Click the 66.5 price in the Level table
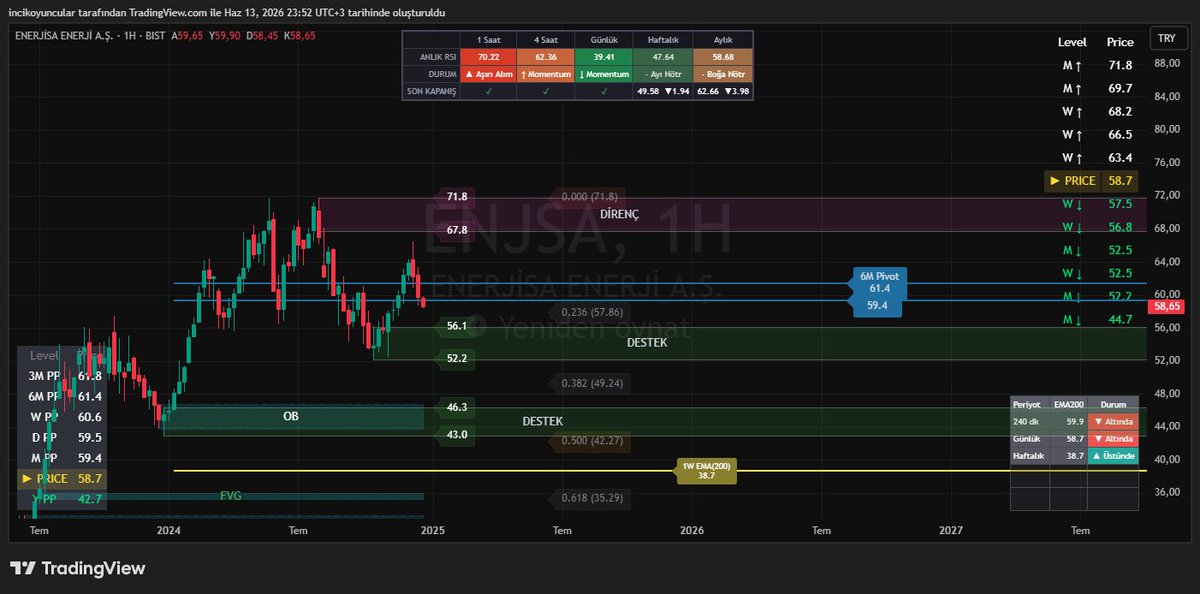Image resolution: width=1200 pixels, height=594 pixels. 1120,134
